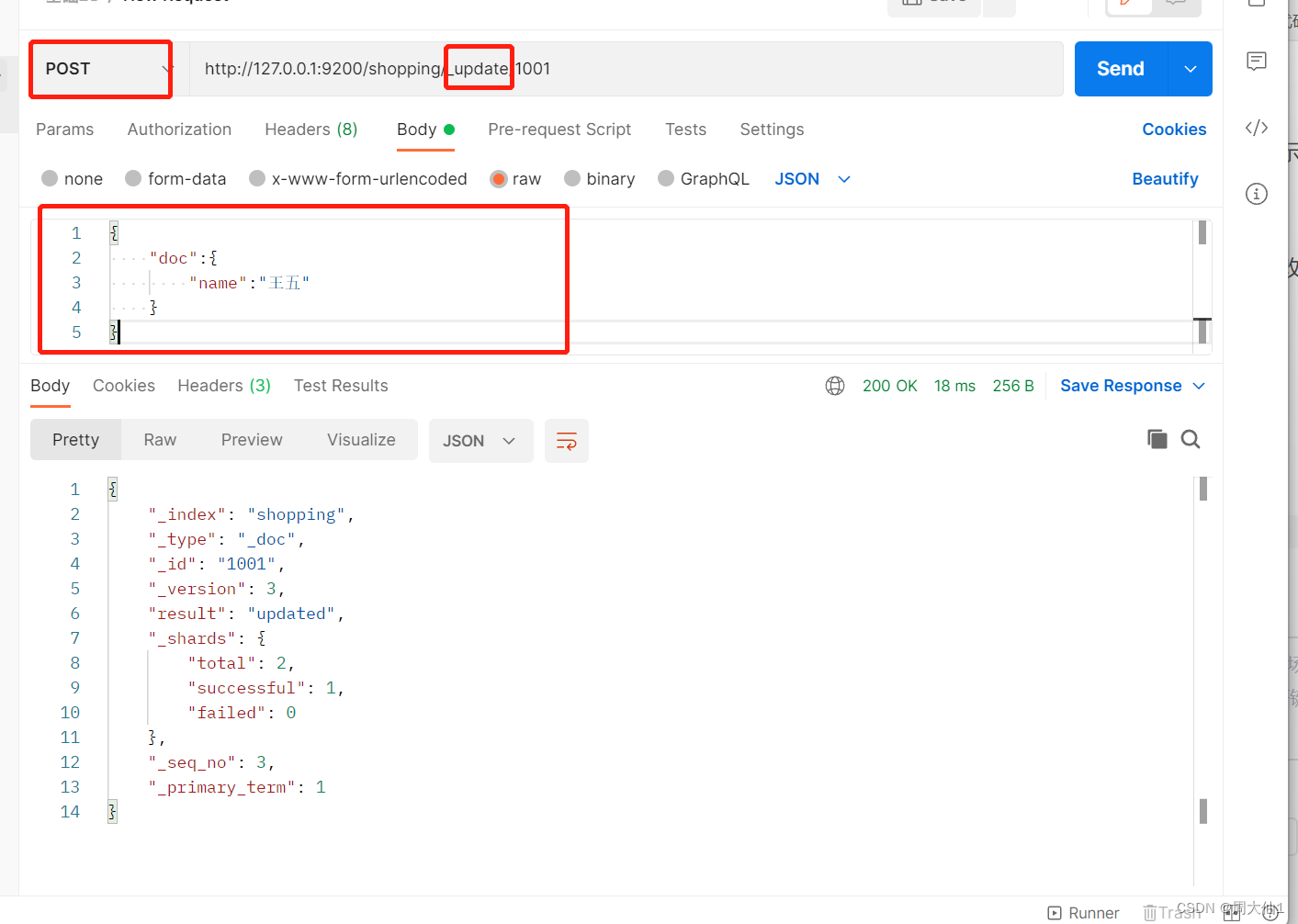Click the "_index": "shopping" line
The image size is (1298, 924).
tap(252, 514)
